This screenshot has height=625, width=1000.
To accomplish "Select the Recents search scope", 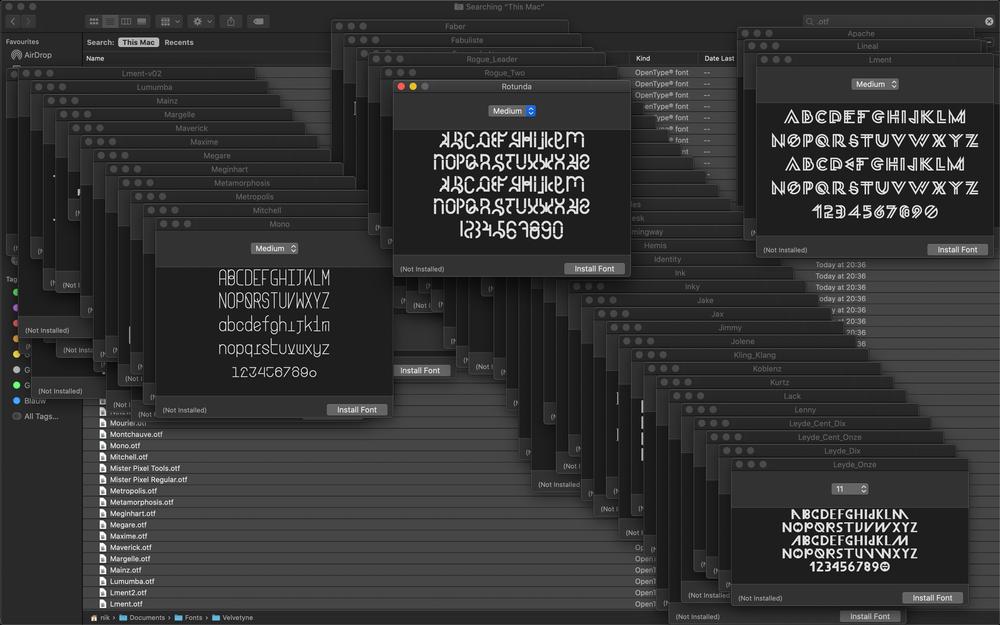I will click(179, 43).
